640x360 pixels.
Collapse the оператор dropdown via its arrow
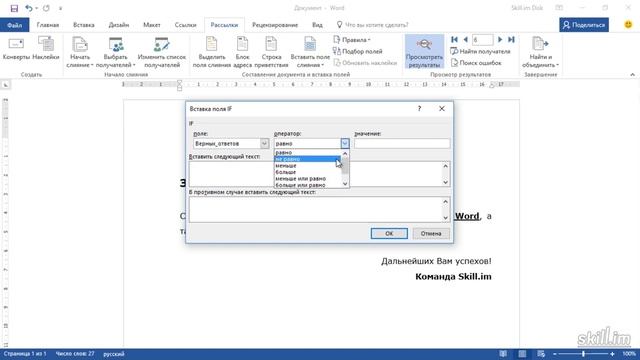coord(345,143)
